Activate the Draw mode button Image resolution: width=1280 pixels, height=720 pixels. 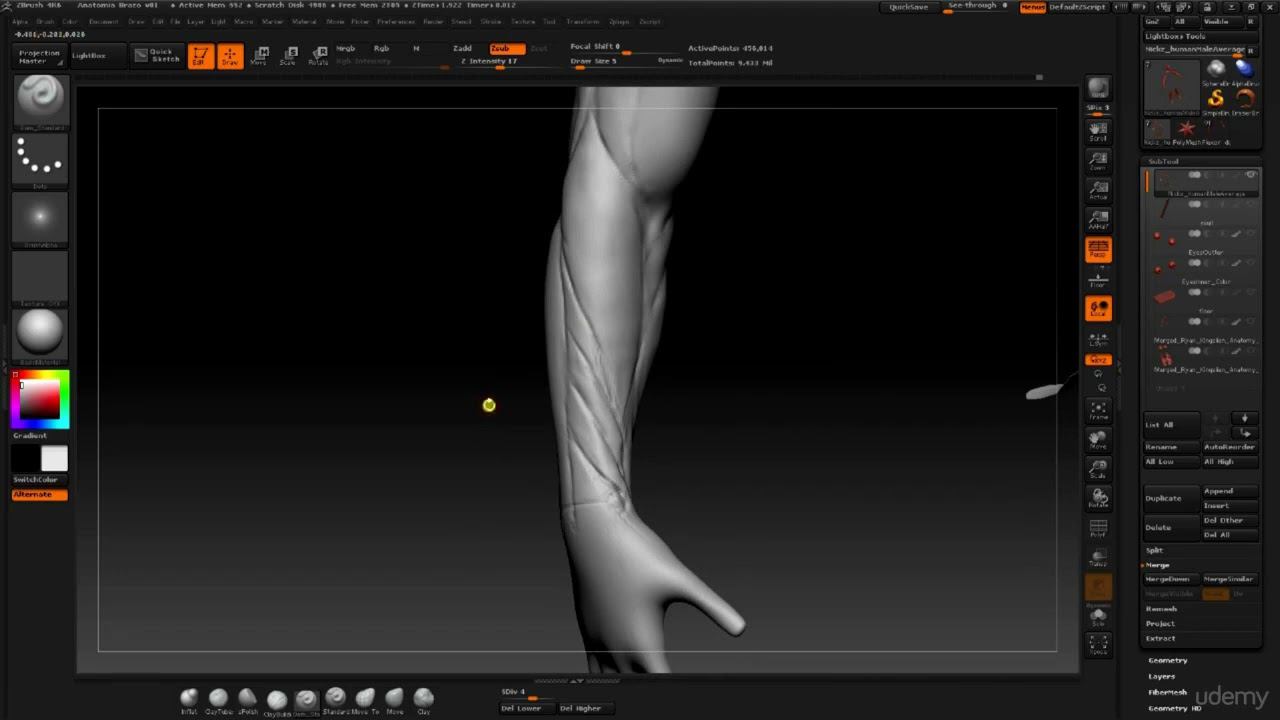[230, 56]
